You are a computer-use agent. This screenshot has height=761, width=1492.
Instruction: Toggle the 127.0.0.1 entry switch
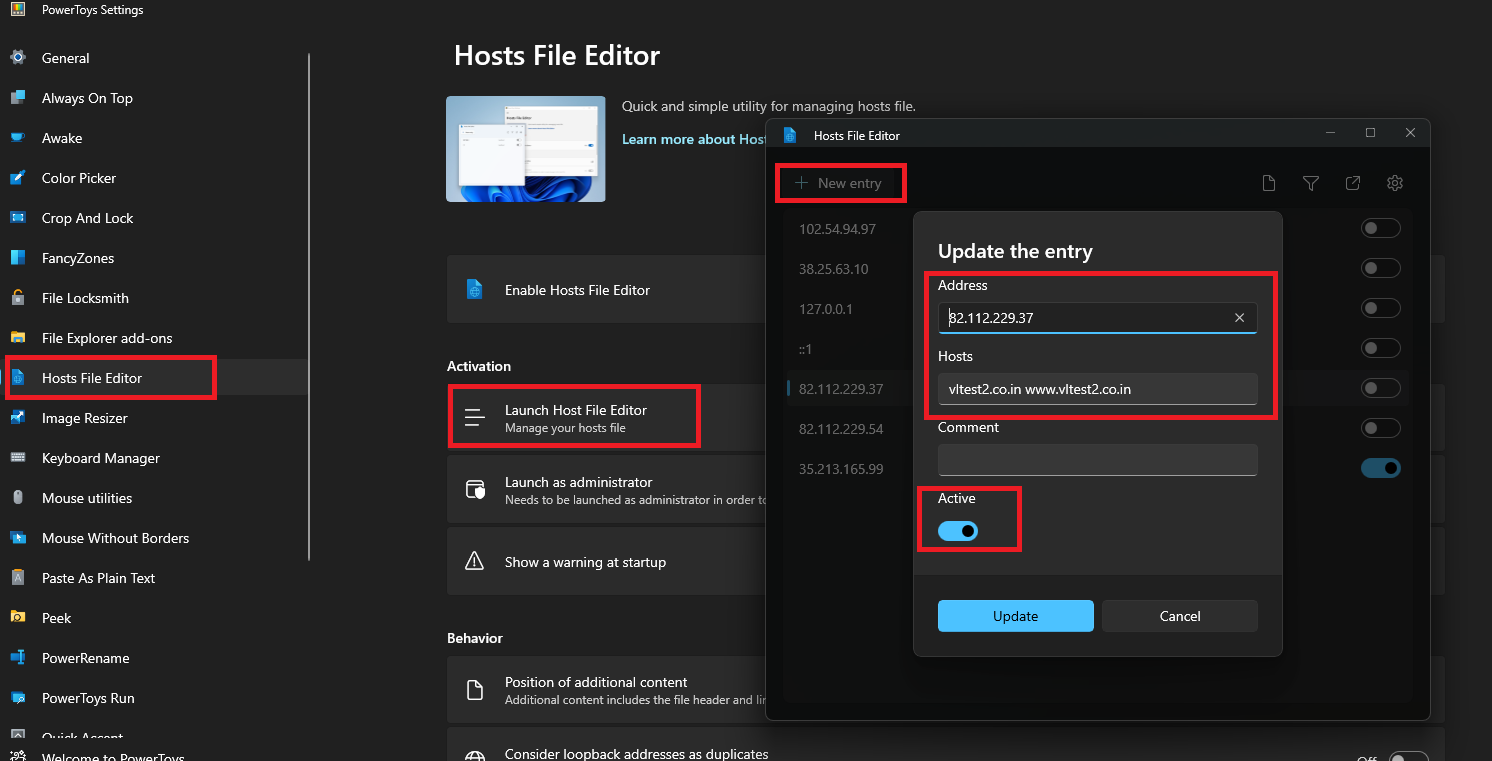[x=1380, y=309]
